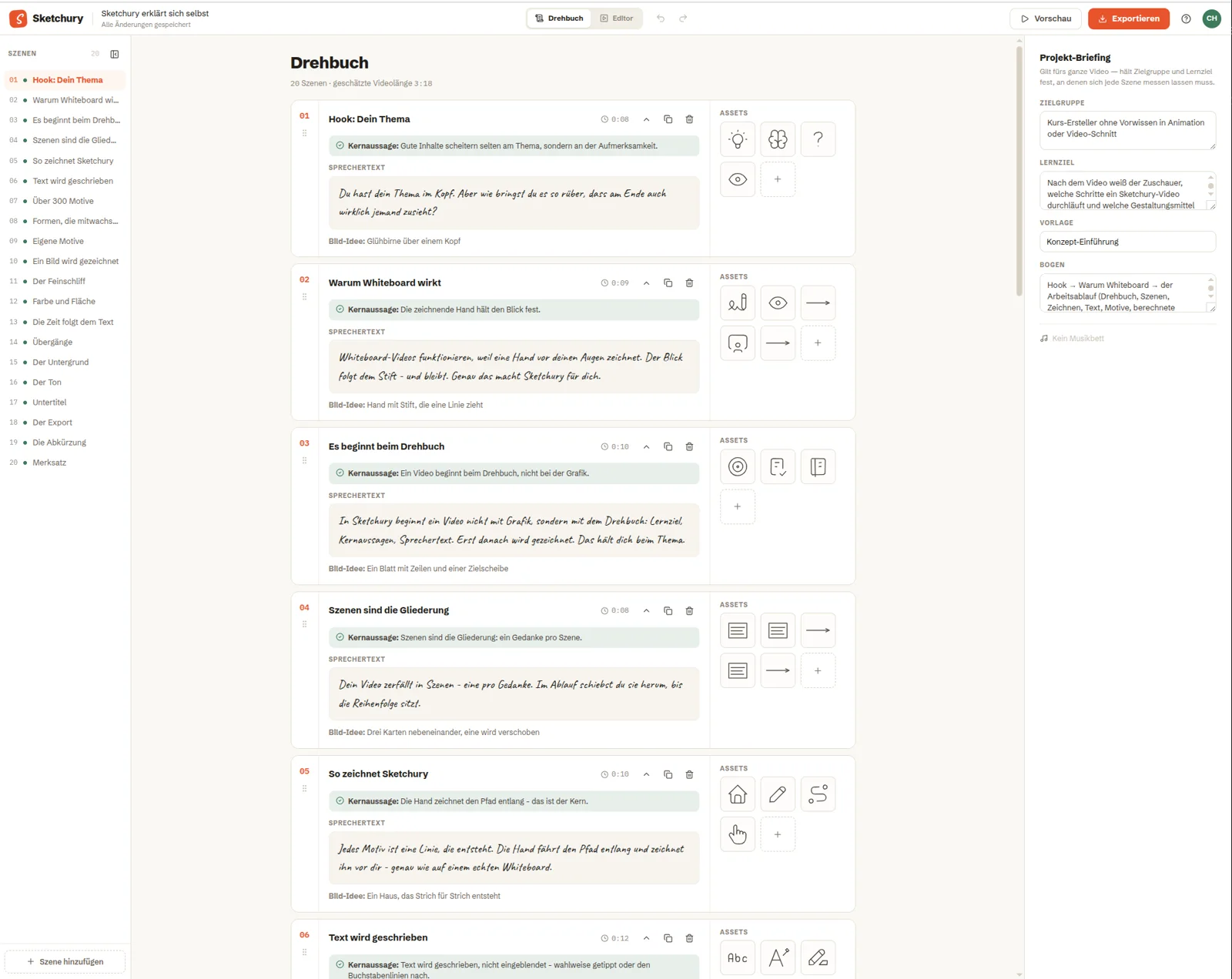Delete scene 04 Szenen sind die Gliederung
This screenshot has width=1232, height=979.
click(689, 611)
